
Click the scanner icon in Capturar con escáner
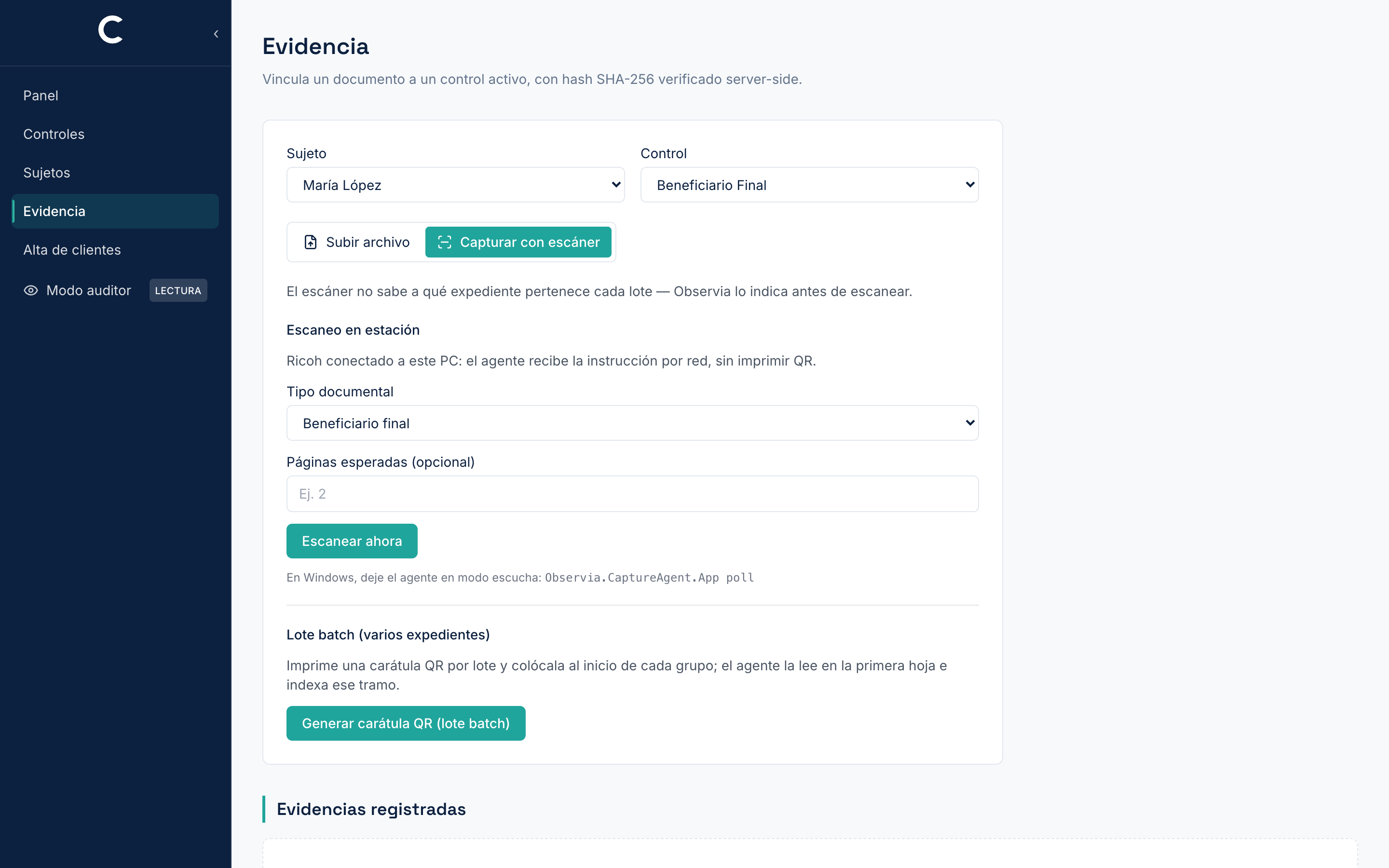point(445,242)
